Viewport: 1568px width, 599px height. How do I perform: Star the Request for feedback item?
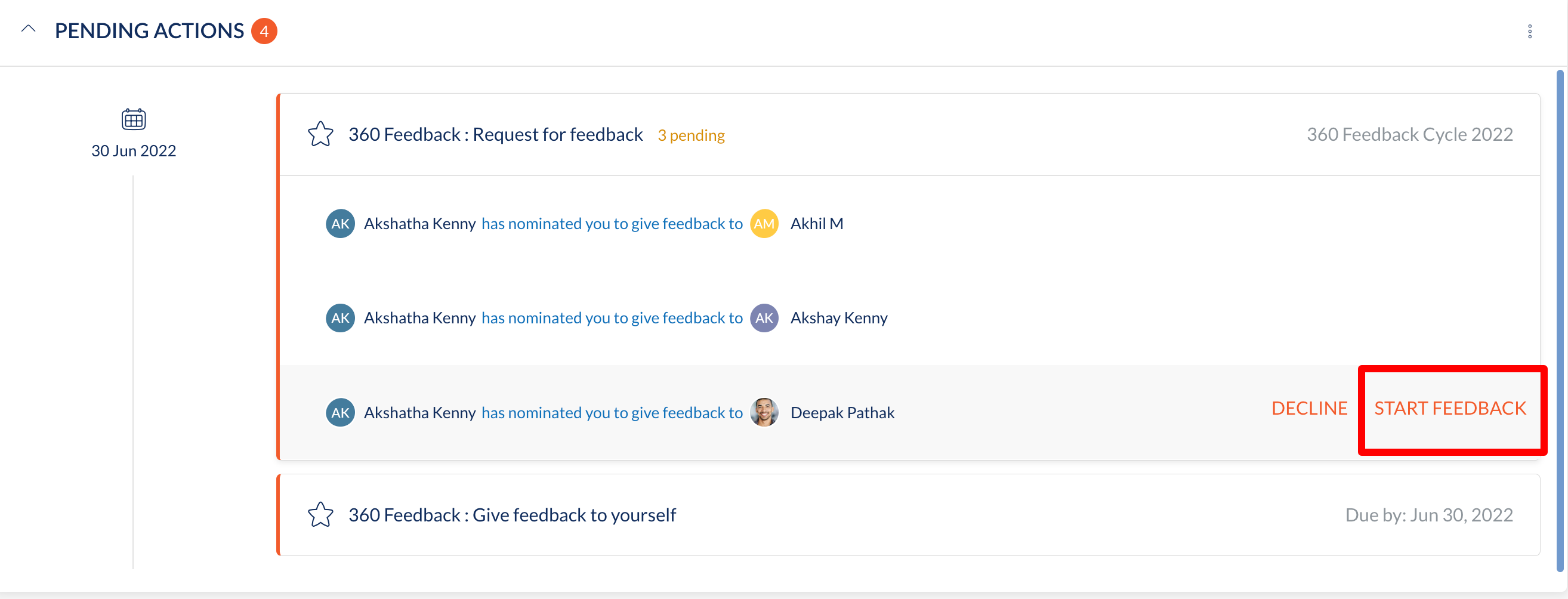point(320,134)
